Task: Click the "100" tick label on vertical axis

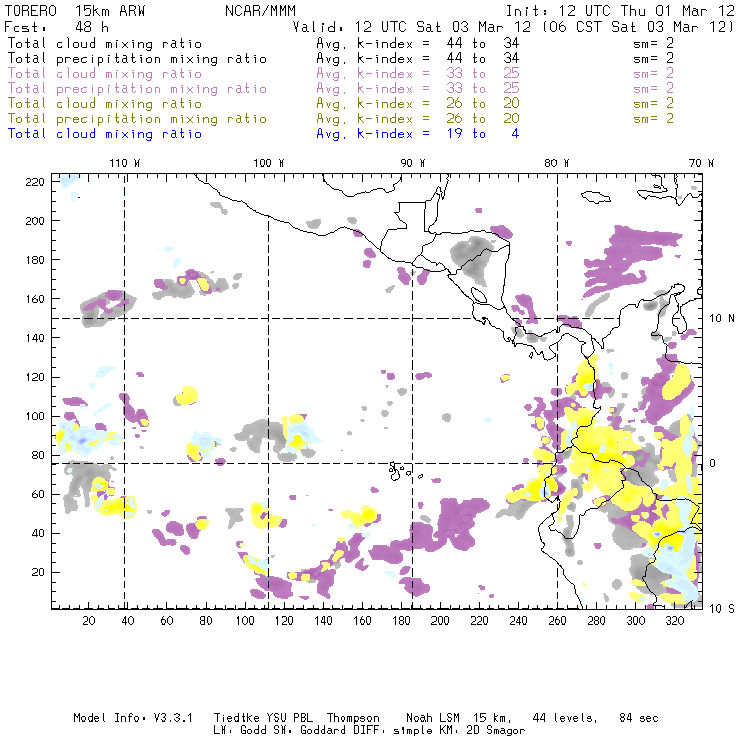Action: coord(35,416)
